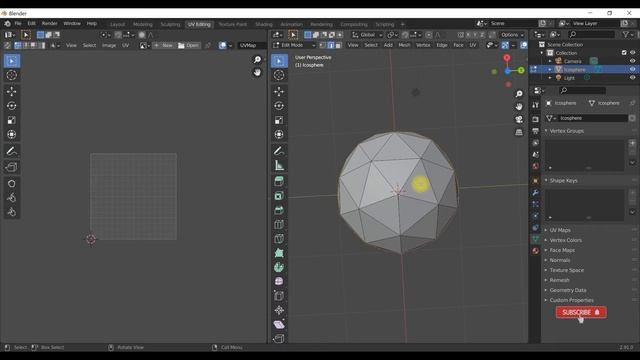Select the Poly Build tool

pyautogui.click(x=279, y=253)
